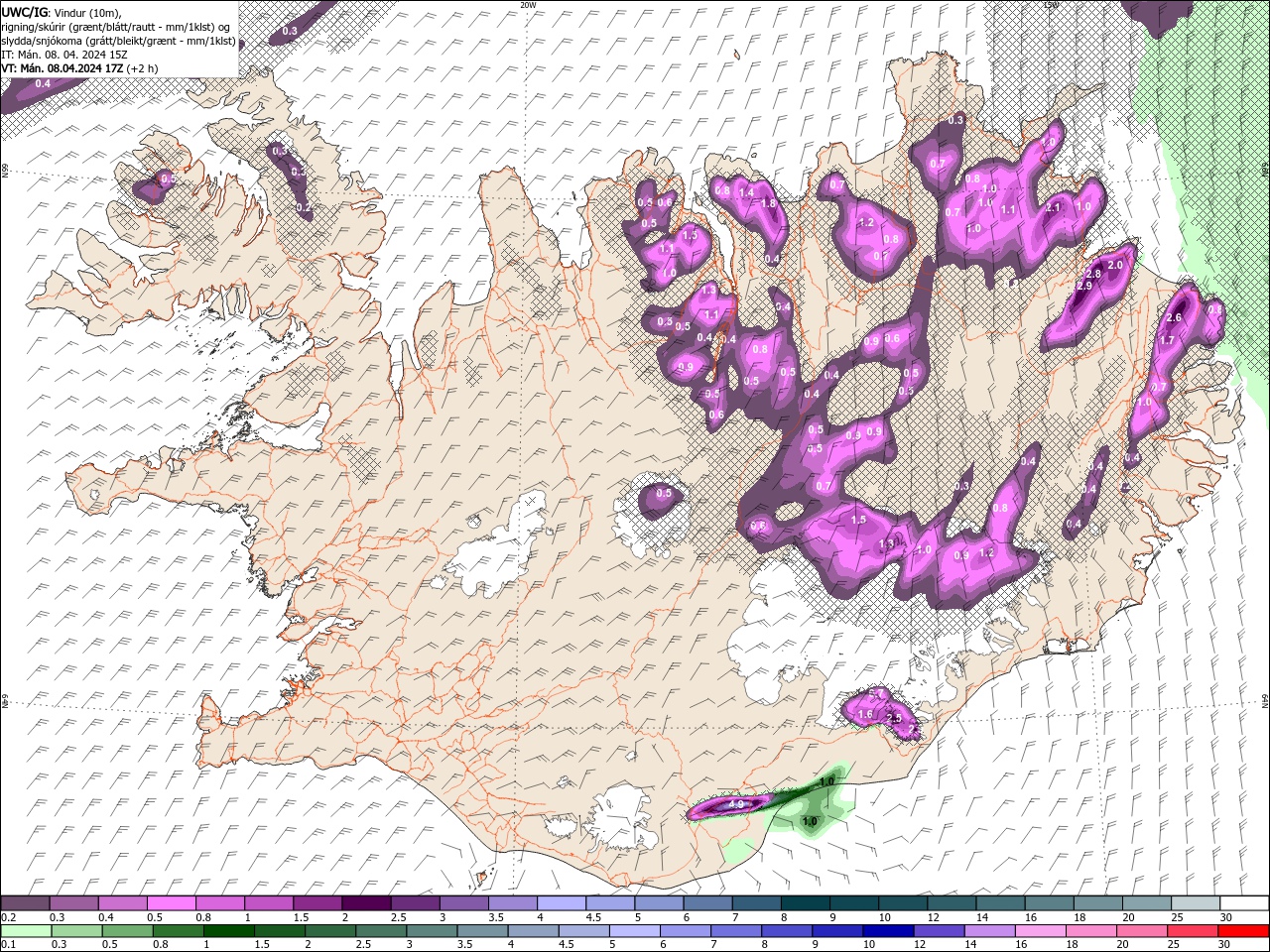Pick the bright pink 0.5 swatch in upper legend

click(x=171, y=903)
